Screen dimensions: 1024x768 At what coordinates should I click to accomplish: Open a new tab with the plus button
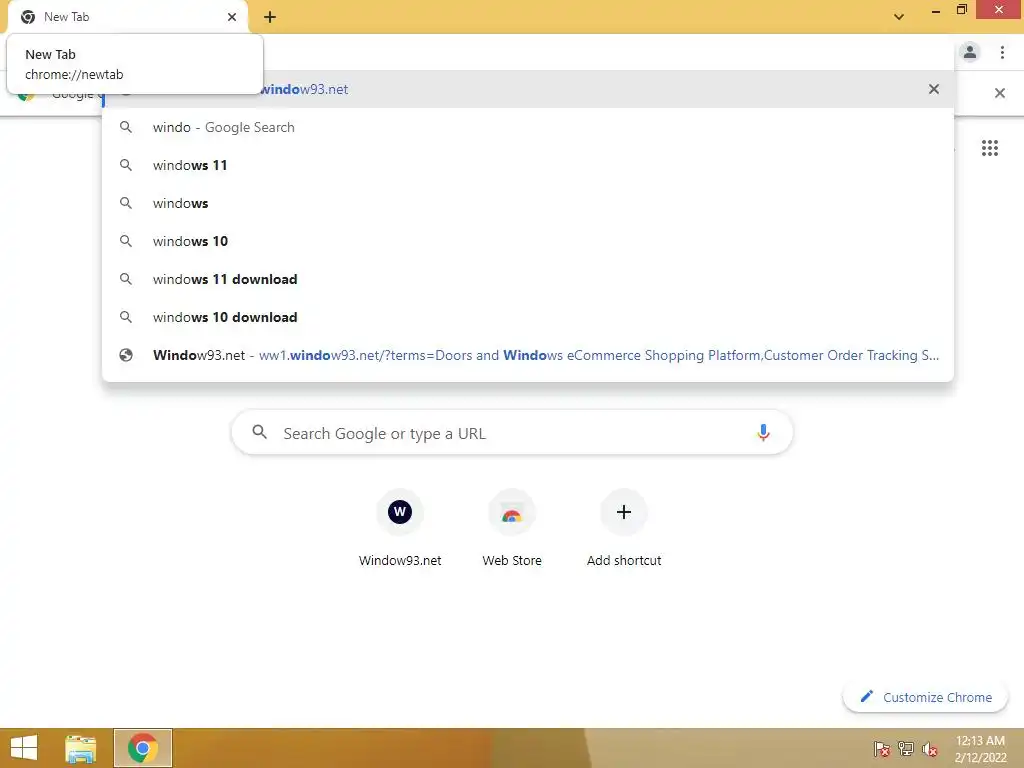(x=270, y=17)
